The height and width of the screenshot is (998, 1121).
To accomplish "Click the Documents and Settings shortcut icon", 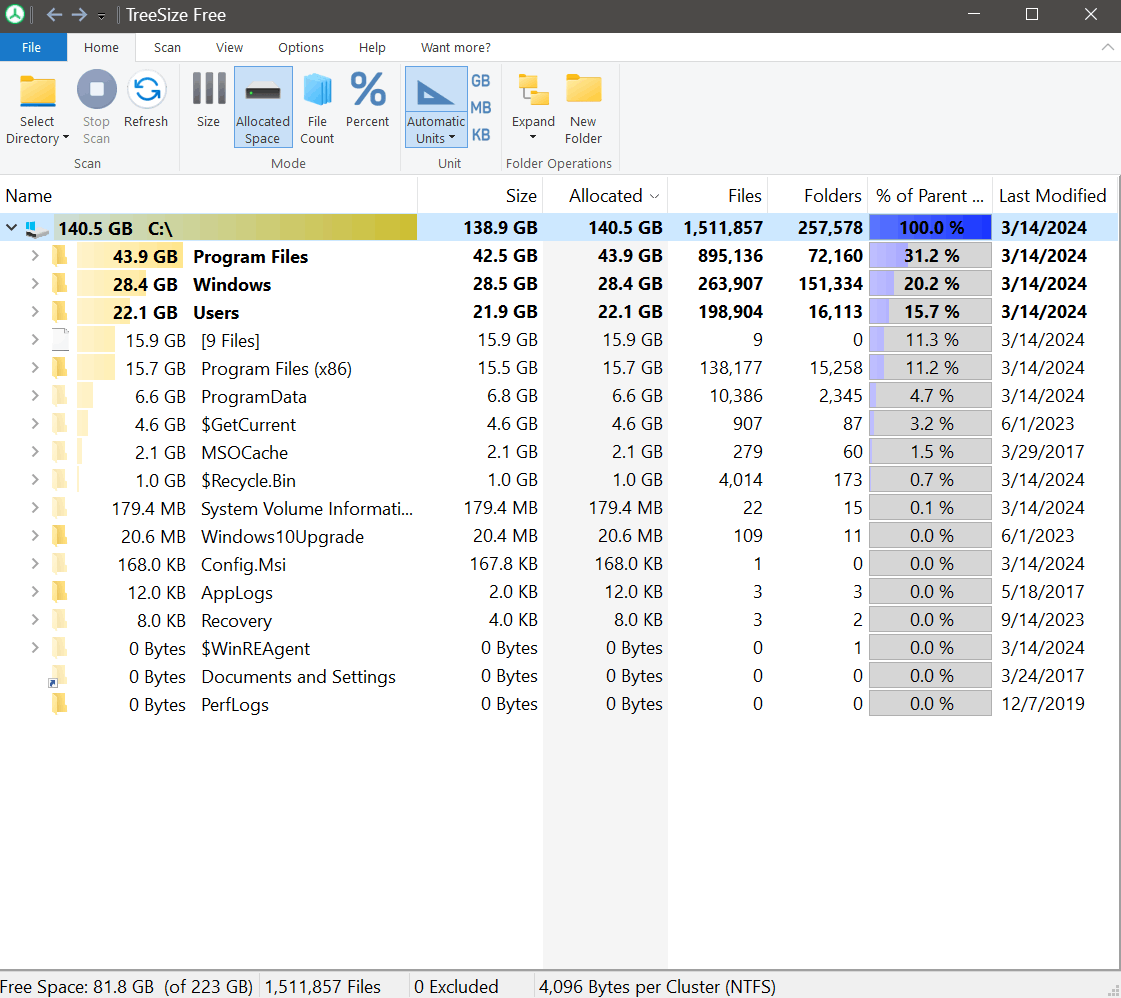I will click(x=58, y=676).
